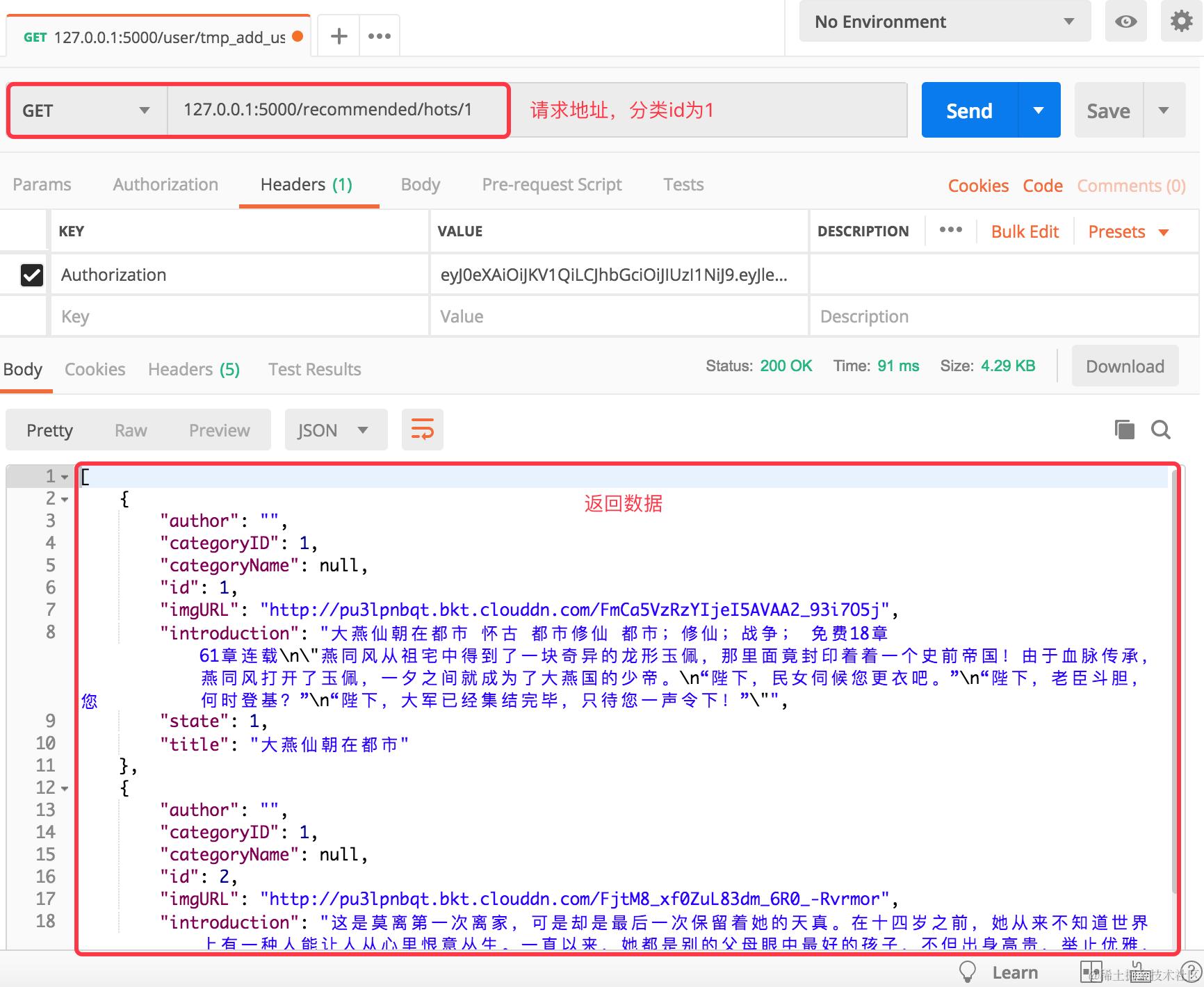Click the request URL input field
This screenshot has width=1204, height=987.
coord(338,110)
